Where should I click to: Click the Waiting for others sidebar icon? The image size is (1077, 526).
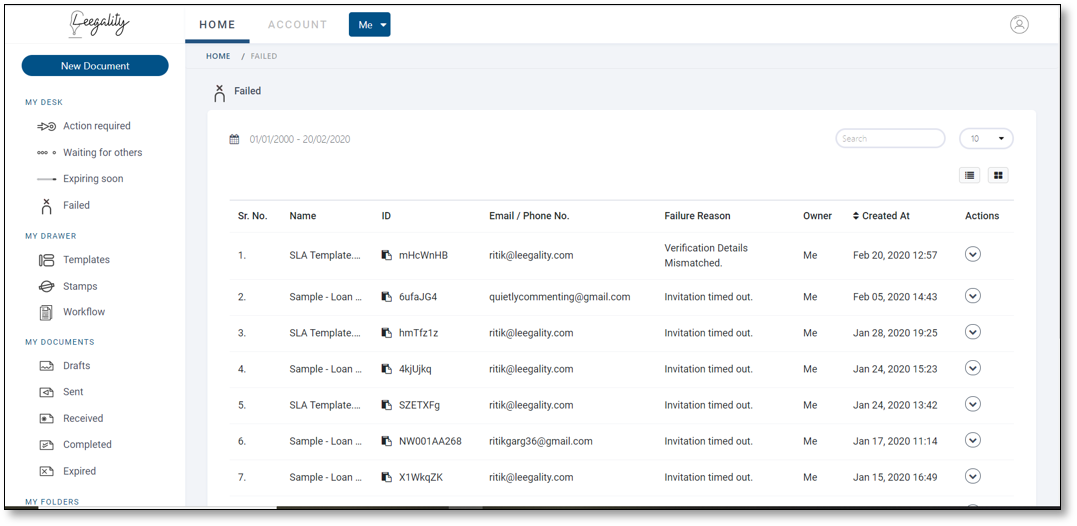pos(46,152)
